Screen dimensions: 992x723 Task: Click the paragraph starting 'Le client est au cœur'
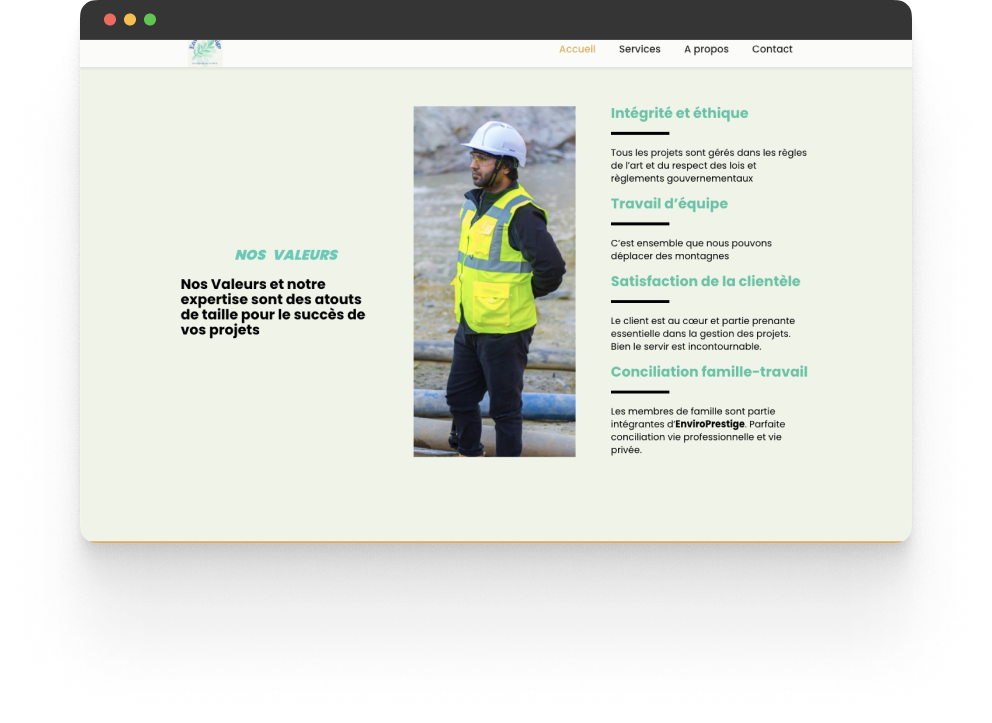702,334
